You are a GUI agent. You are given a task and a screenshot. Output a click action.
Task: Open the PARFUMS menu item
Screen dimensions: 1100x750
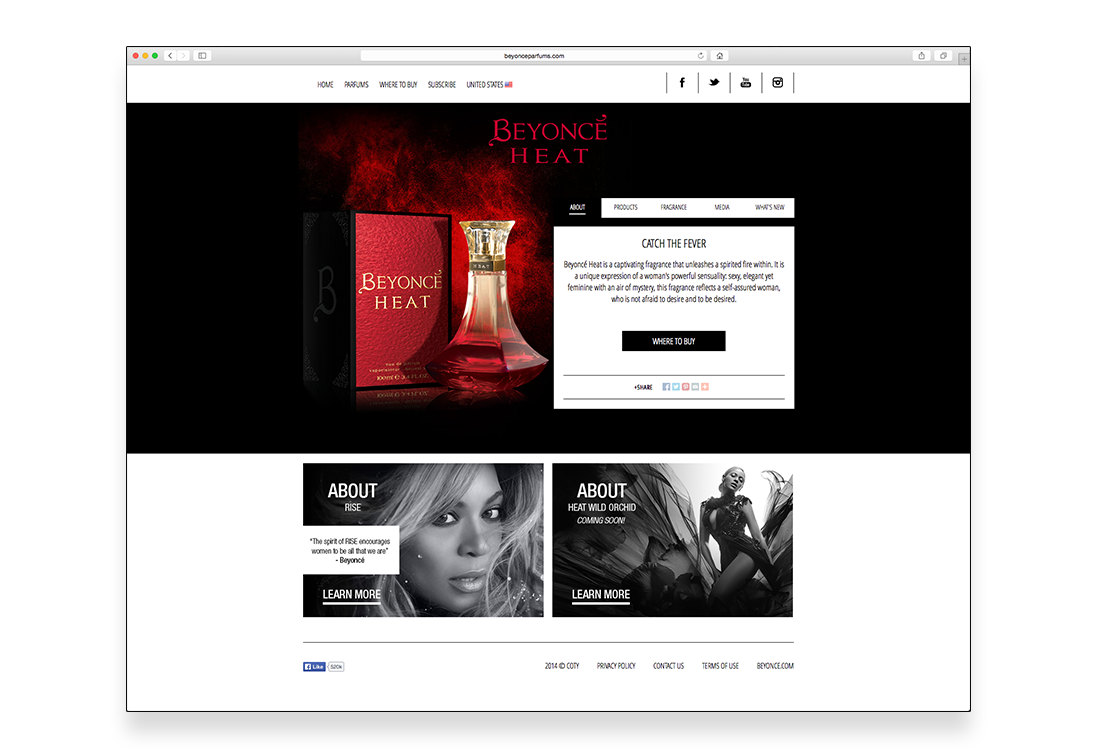coord(356,85)
